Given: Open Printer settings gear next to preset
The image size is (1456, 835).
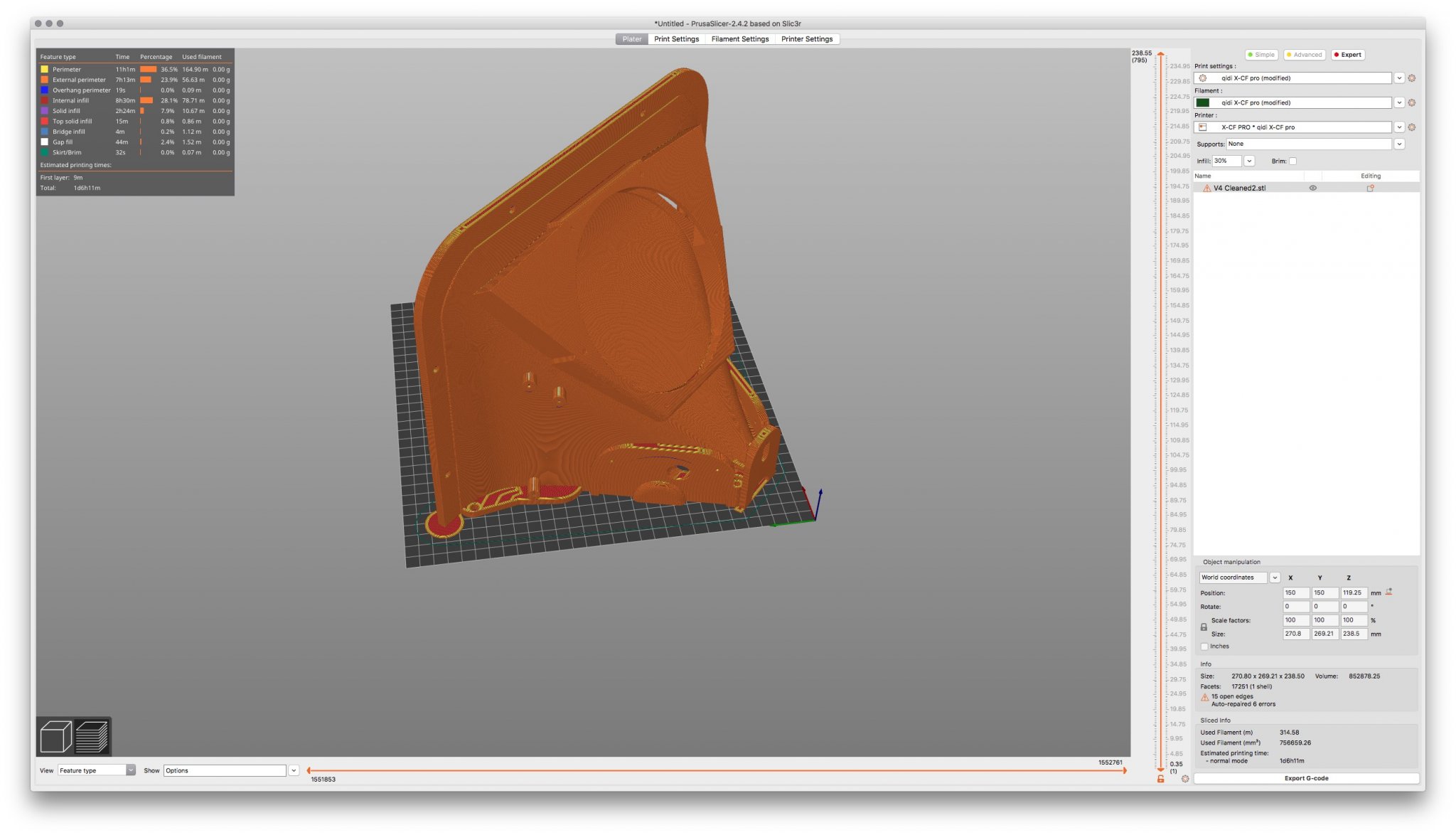Looking at the screenshot, I should (1412, 127).
